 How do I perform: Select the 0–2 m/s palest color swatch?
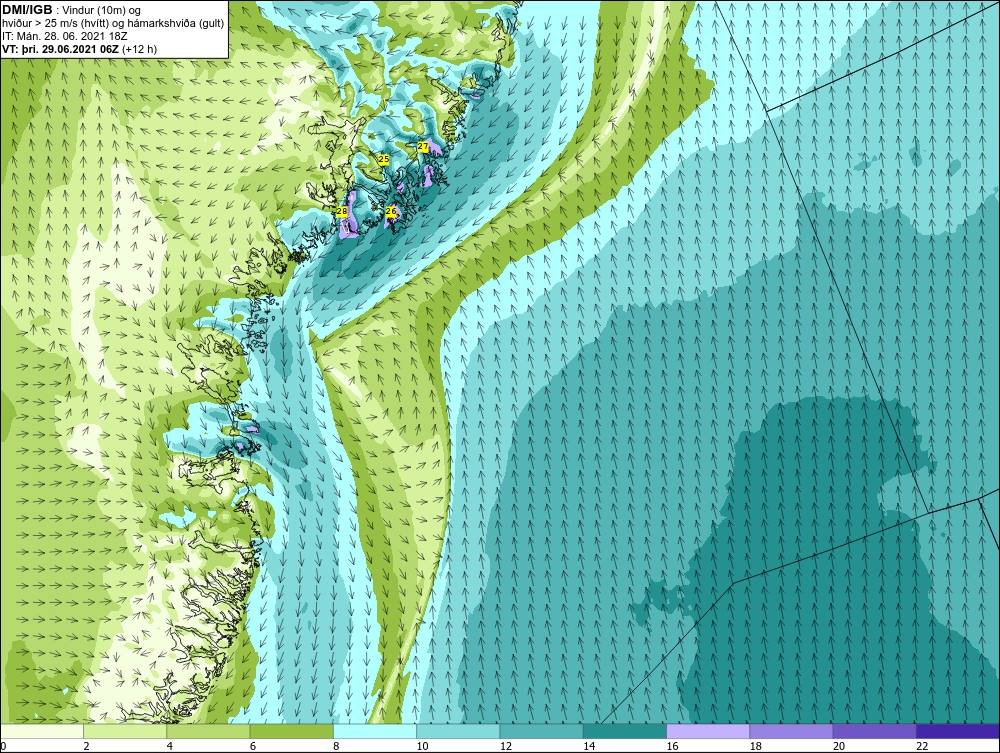41,731
